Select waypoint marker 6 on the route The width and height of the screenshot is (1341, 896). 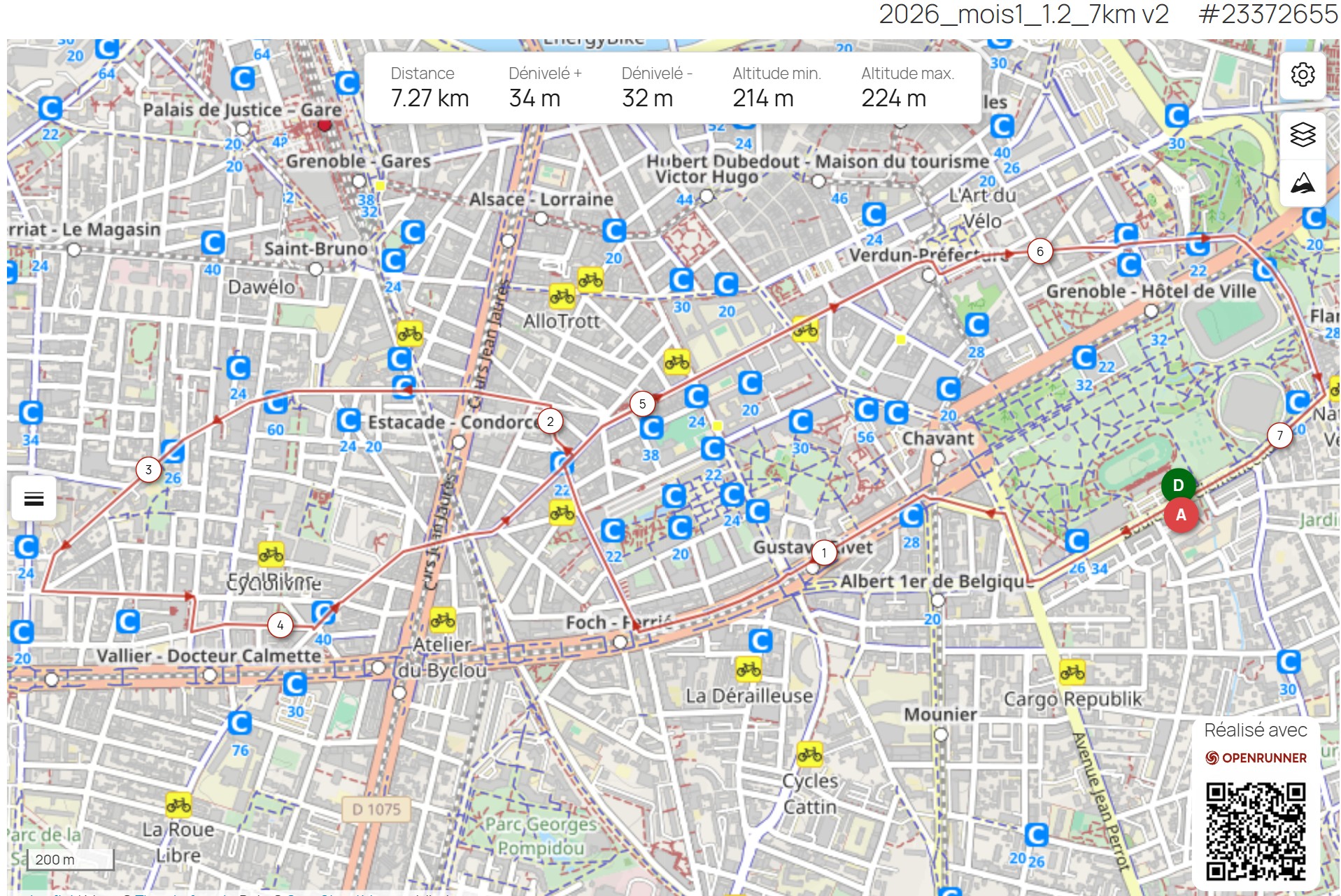[1040, 250]
